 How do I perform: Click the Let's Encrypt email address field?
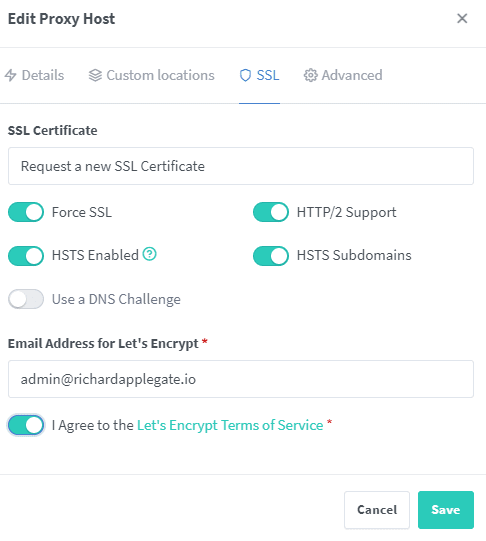coord(241,379)
